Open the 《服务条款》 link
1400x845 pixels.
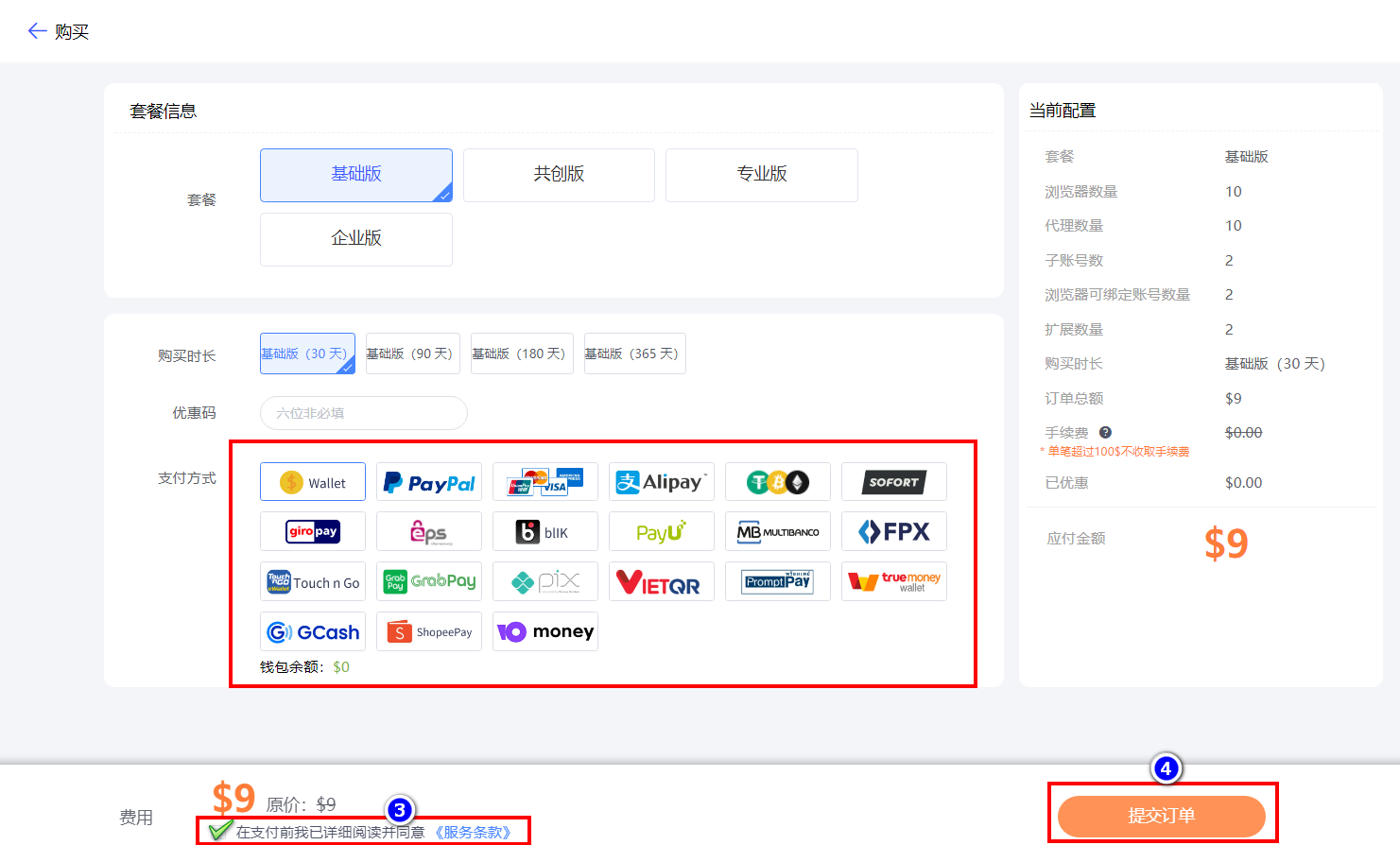pyautogui.click(x=473, y=832)
